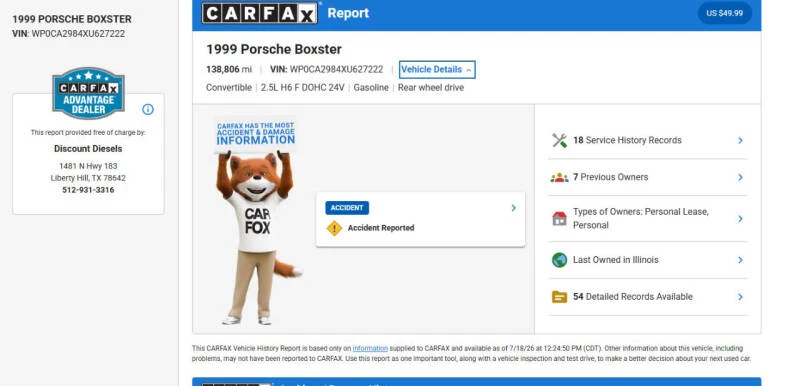Click the CARFAX logo in the header
The height and width of the screenshot is (386, 800).
(259, 13)
